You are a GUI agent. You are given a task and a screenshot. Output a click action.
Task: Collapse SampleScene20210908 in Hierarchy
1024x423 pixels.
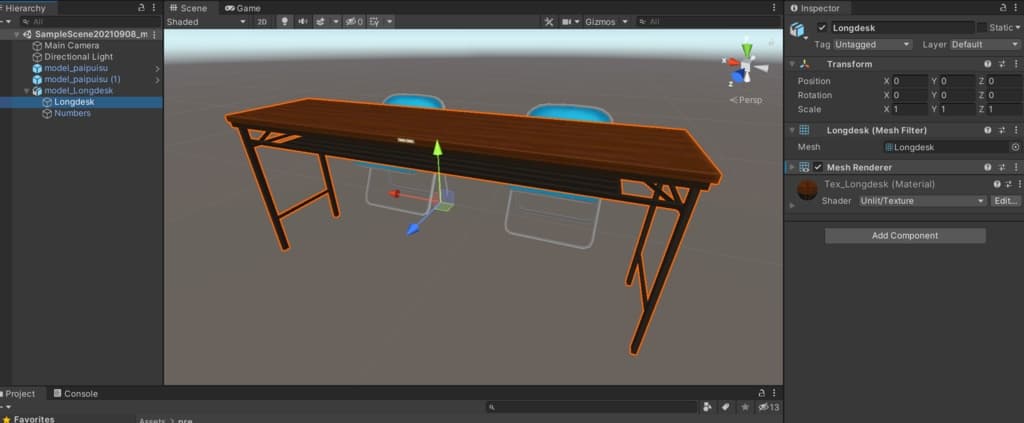coord(17,34)
